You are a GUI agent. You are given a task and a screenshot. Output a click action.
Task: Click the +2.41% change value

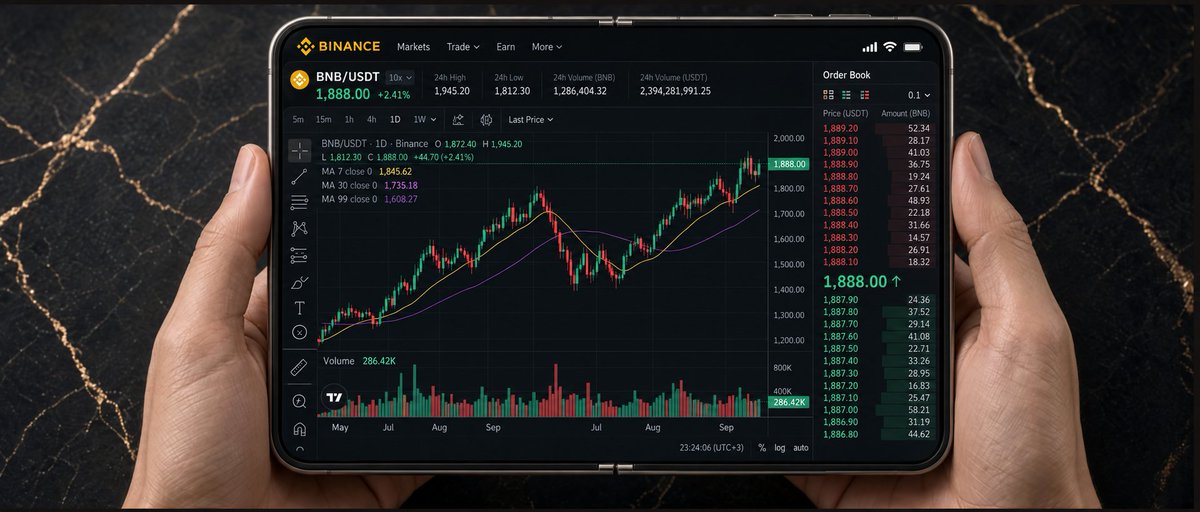[393, 94]
